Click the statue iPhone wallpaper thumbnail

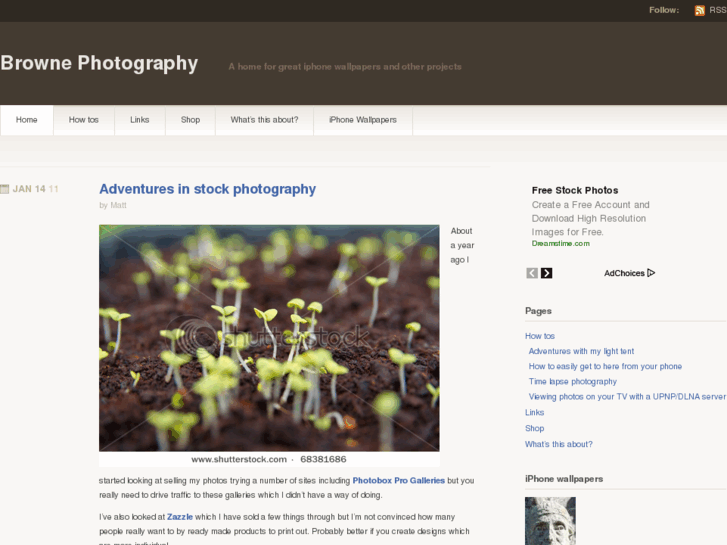click(550, 521)
